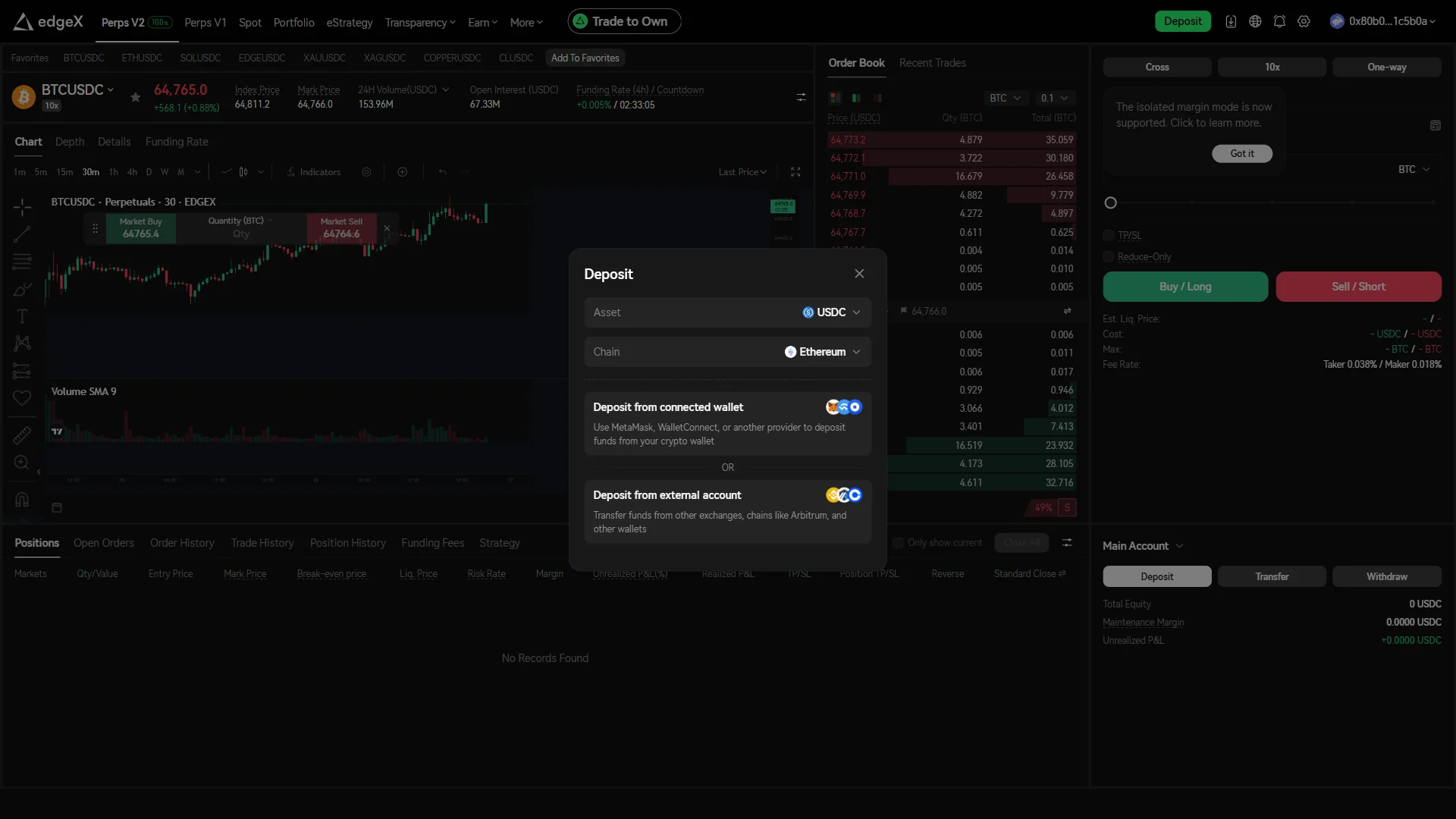Click the edgeX logo
This screenshot has width=1456, height=819.
[49, 21]
